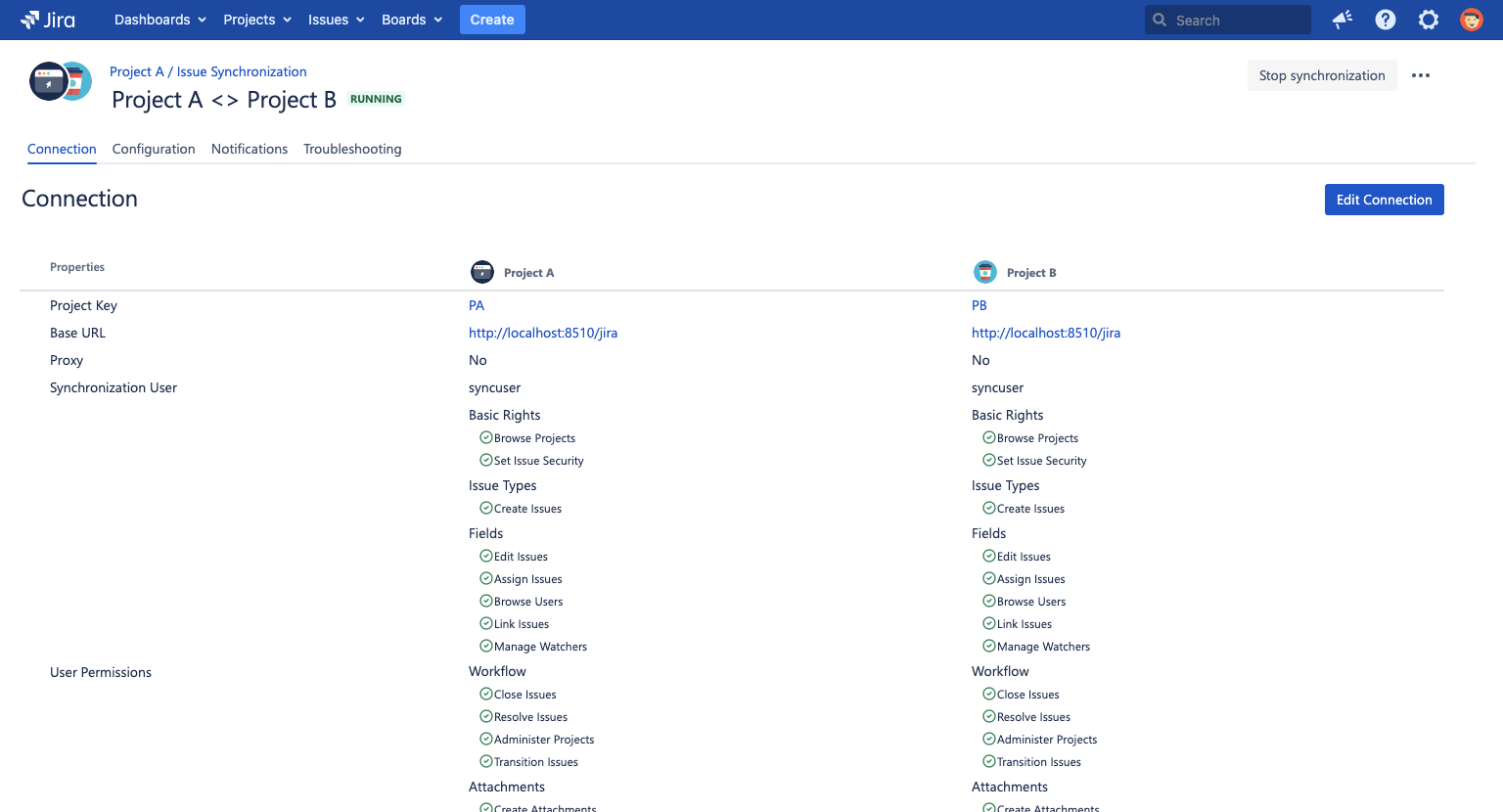Switch to the Troubleshooting tab
The width and height of the screenshot is (1503, 812).
[x=352, y=149]
